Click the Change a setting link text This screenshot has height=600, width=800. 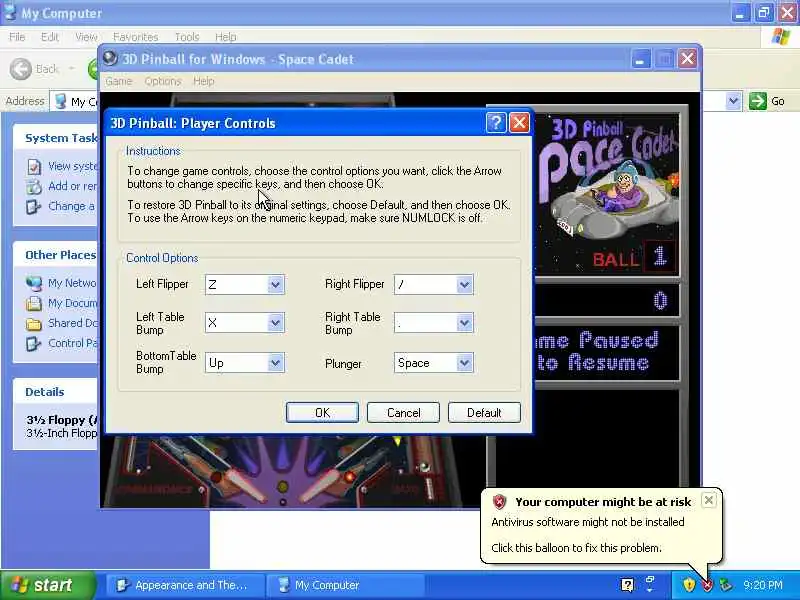tap(71, 206)
